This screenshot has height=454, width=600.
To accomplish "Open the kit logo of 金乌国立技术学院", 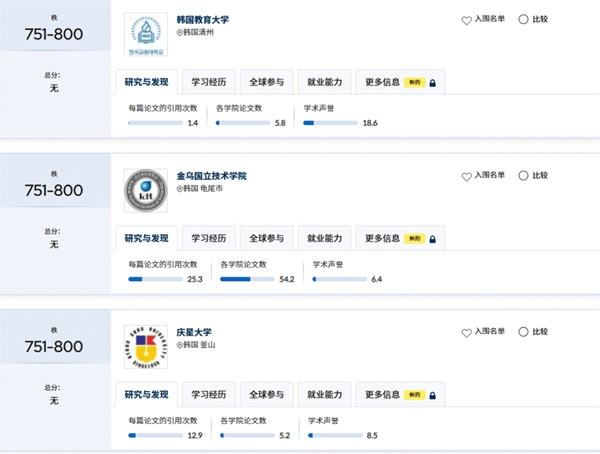I will tap(146, 191).
